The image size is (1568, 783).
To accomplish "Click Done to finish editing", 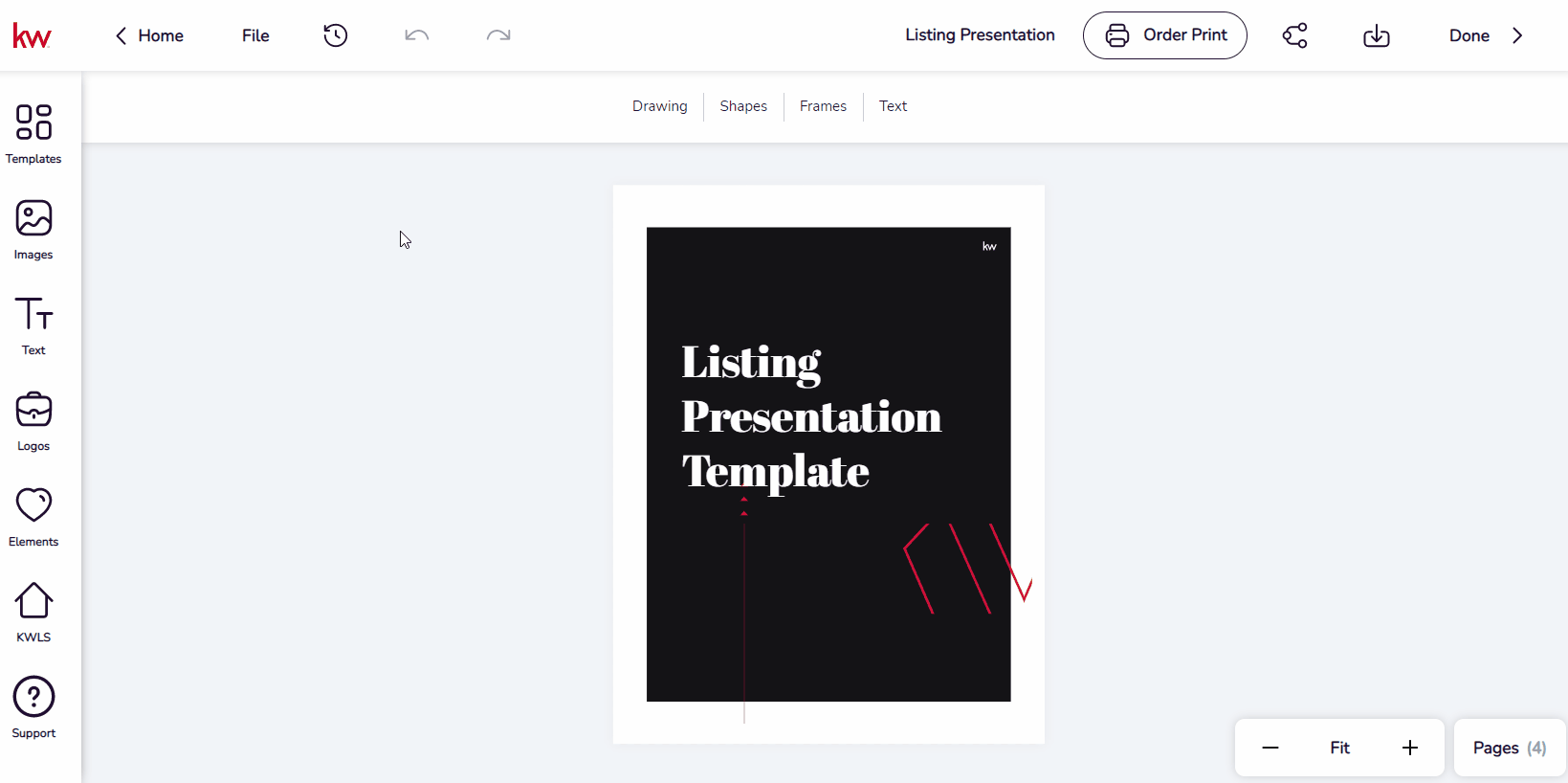I will point(1469,35).
